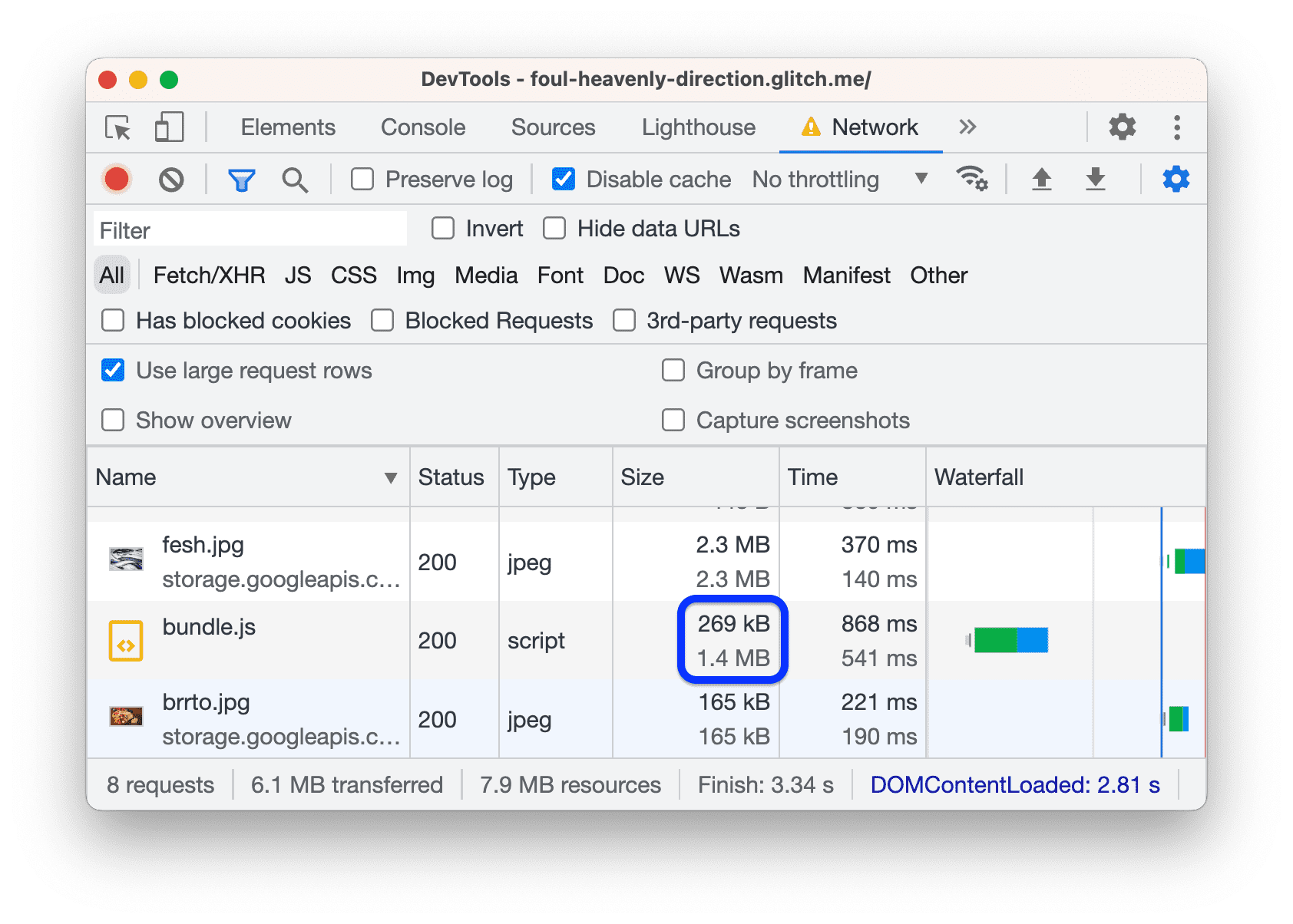Toggle the filter funnel icon
The width and height of the screenshot is (1293, 924).
click(241, 180)
